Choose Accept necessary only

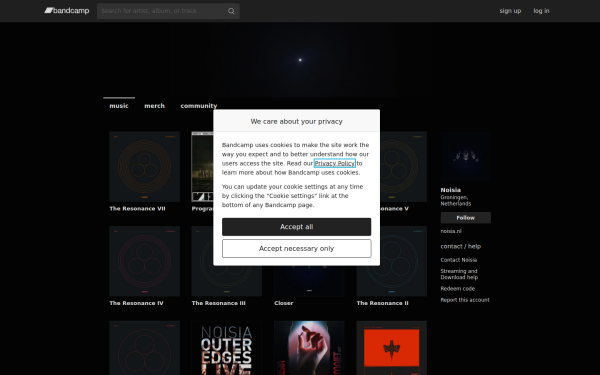point(297,248)
